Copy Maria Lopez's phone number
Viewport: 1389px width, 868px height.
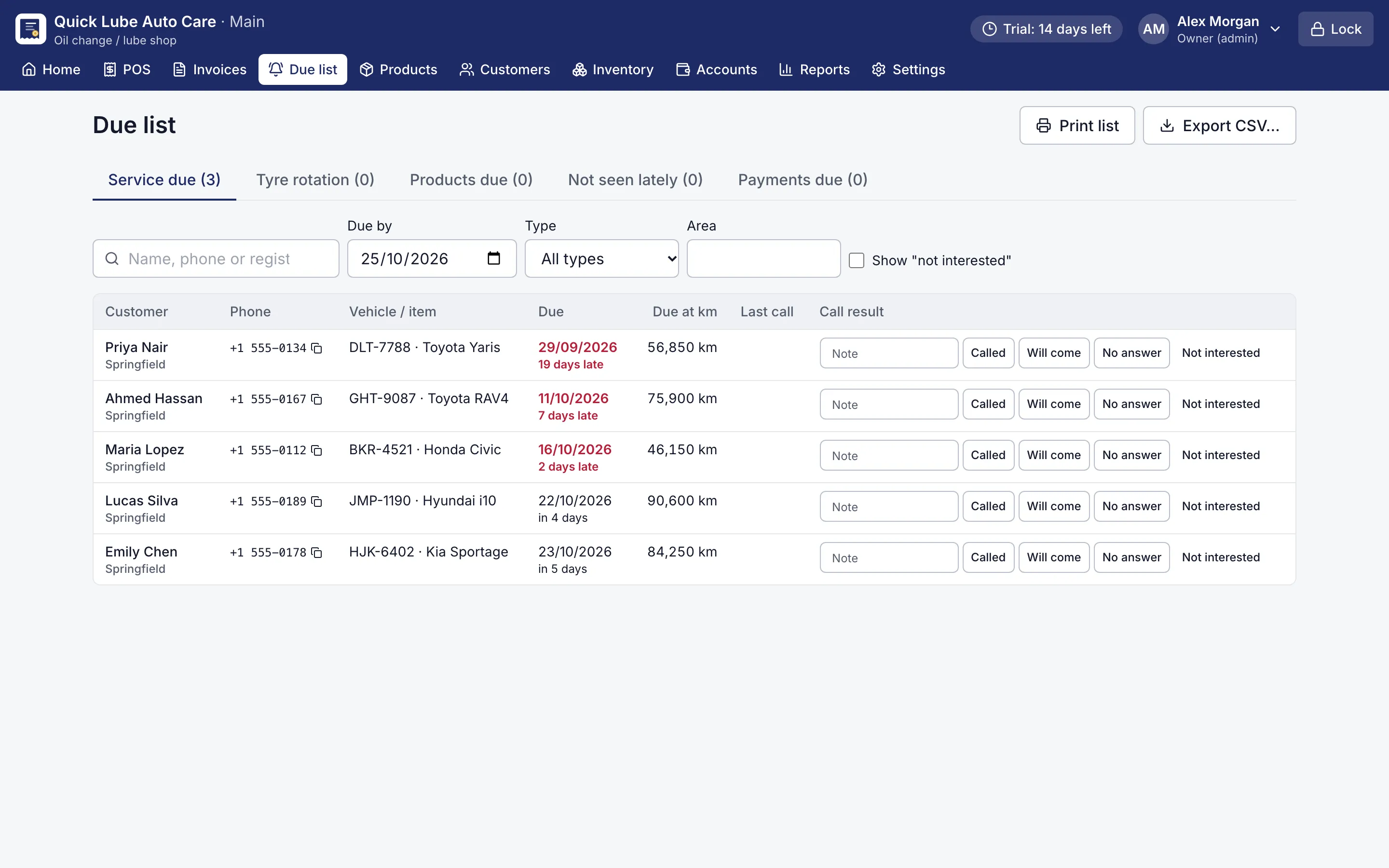(x=316, y=450)
